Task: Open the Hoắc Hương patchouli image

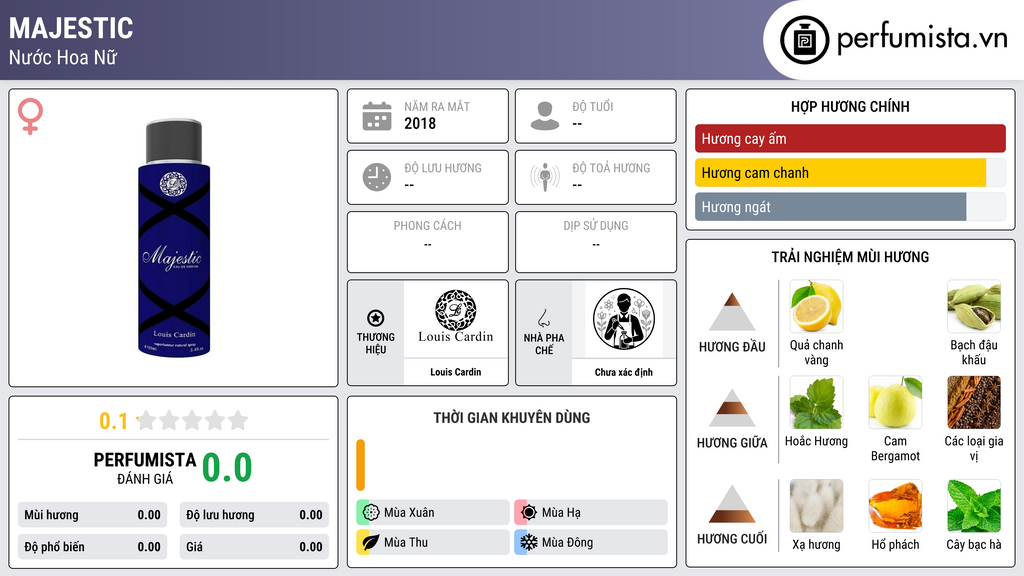Action: pos(816,402)
